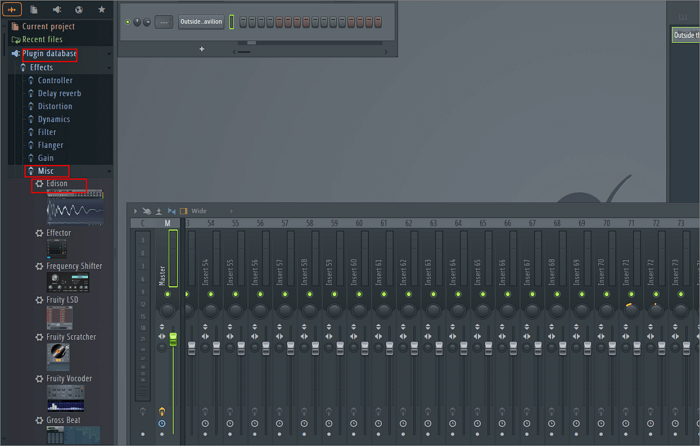This screenshot has width=700, height=446.
Task: Open Recent files in browser
Action: tap(42, 39)
